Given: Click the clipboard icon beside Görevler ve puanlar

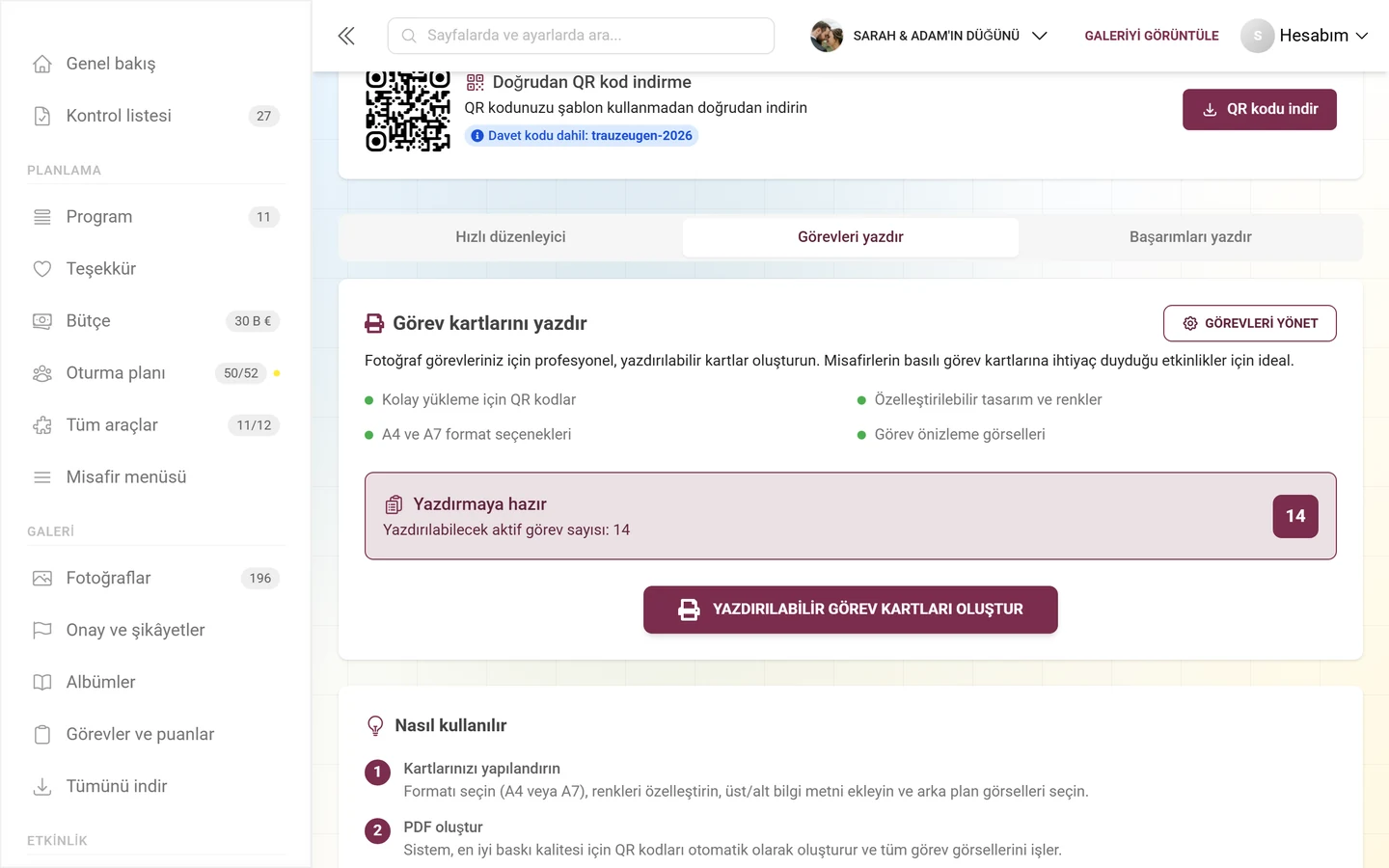Looking at the screenshot, I should tap(42, 735).
